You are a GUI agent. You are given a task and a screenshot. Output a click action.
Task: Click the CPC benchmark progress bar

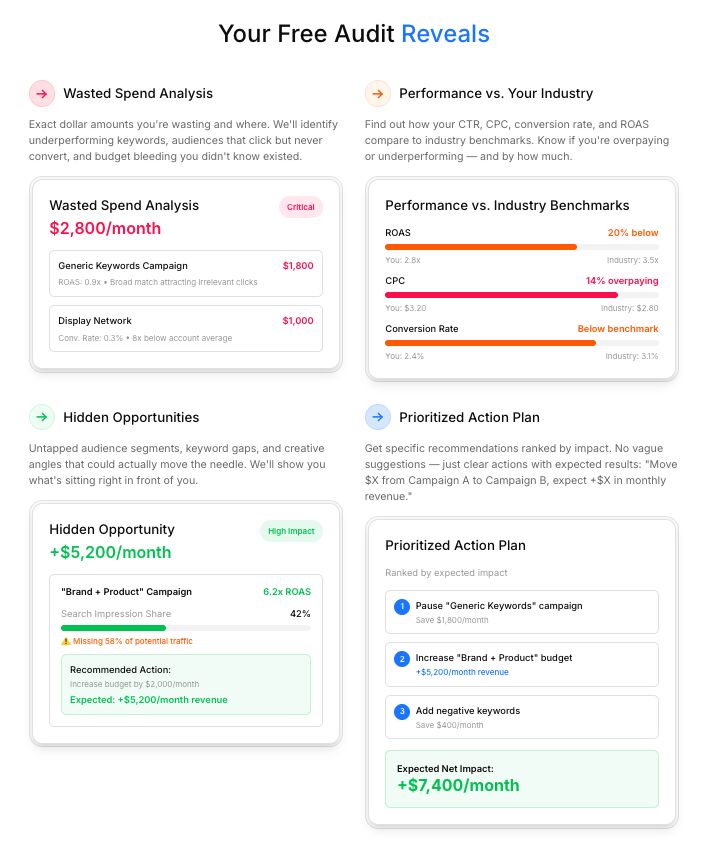[521, 295]
